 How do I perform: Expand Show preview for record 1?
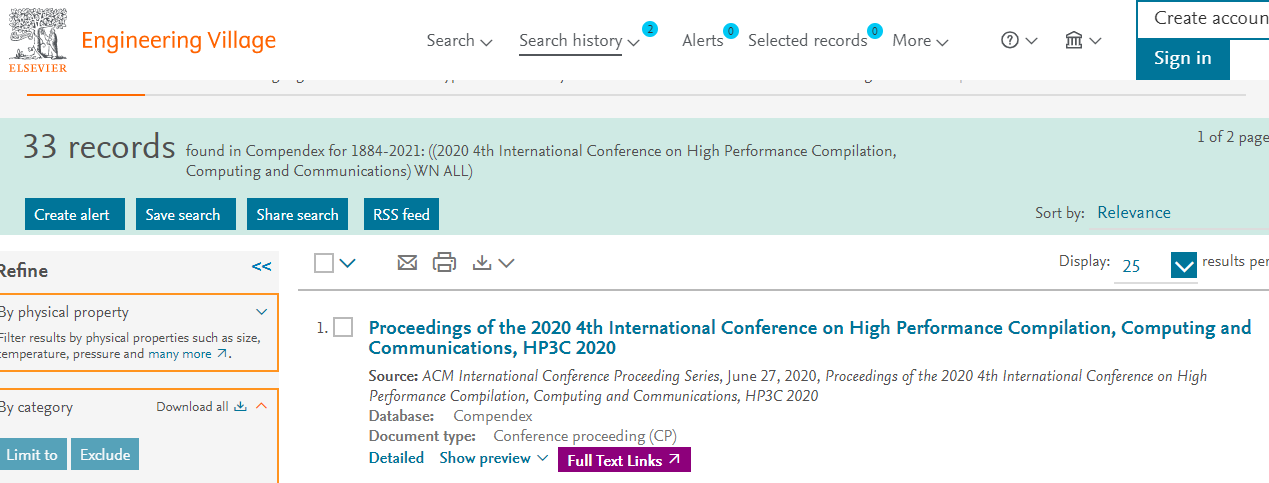pyautogui.click(x=494, y=458)
